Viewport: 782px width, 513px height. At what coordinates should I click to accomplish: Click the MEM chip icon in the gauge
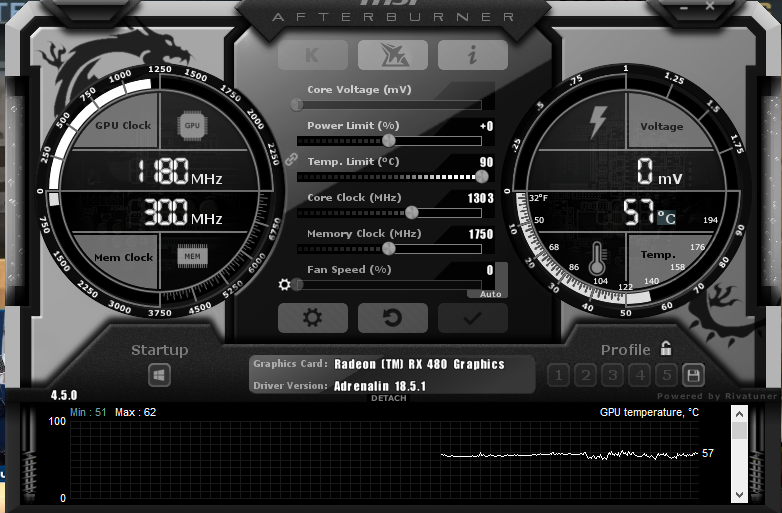(193, 256)
